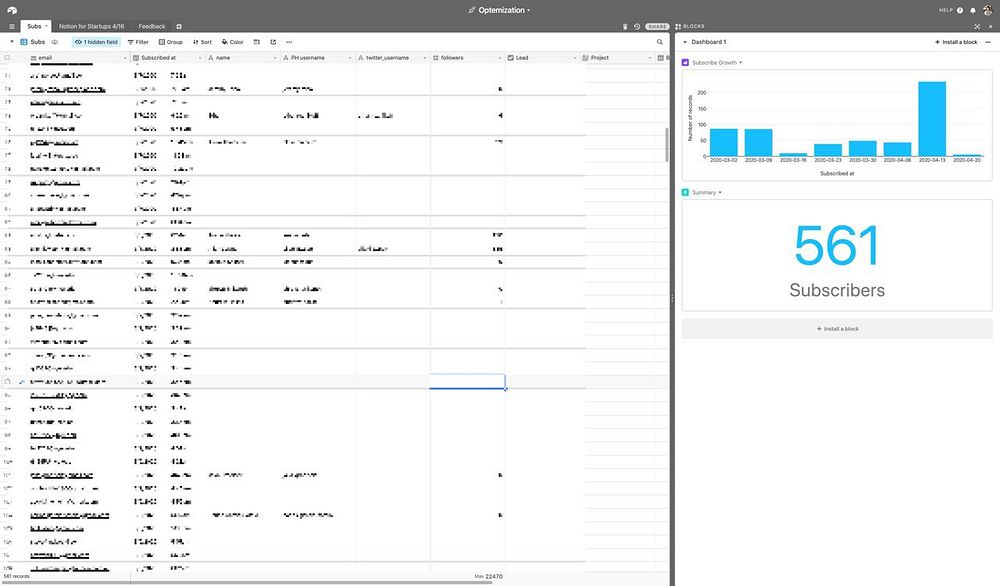Open the followers column dropdown arrow
Viewport: 1000px width, 586px height.
click(x=499, y=58)
